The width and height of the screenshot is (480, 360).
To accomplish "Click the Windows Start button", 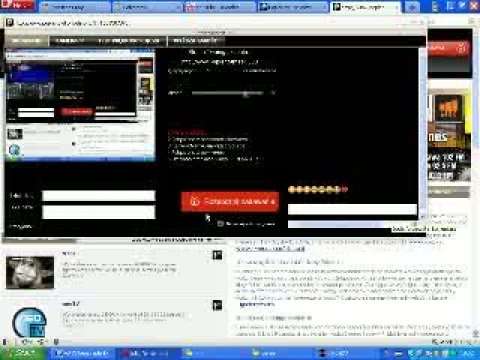I will [23, 353].
